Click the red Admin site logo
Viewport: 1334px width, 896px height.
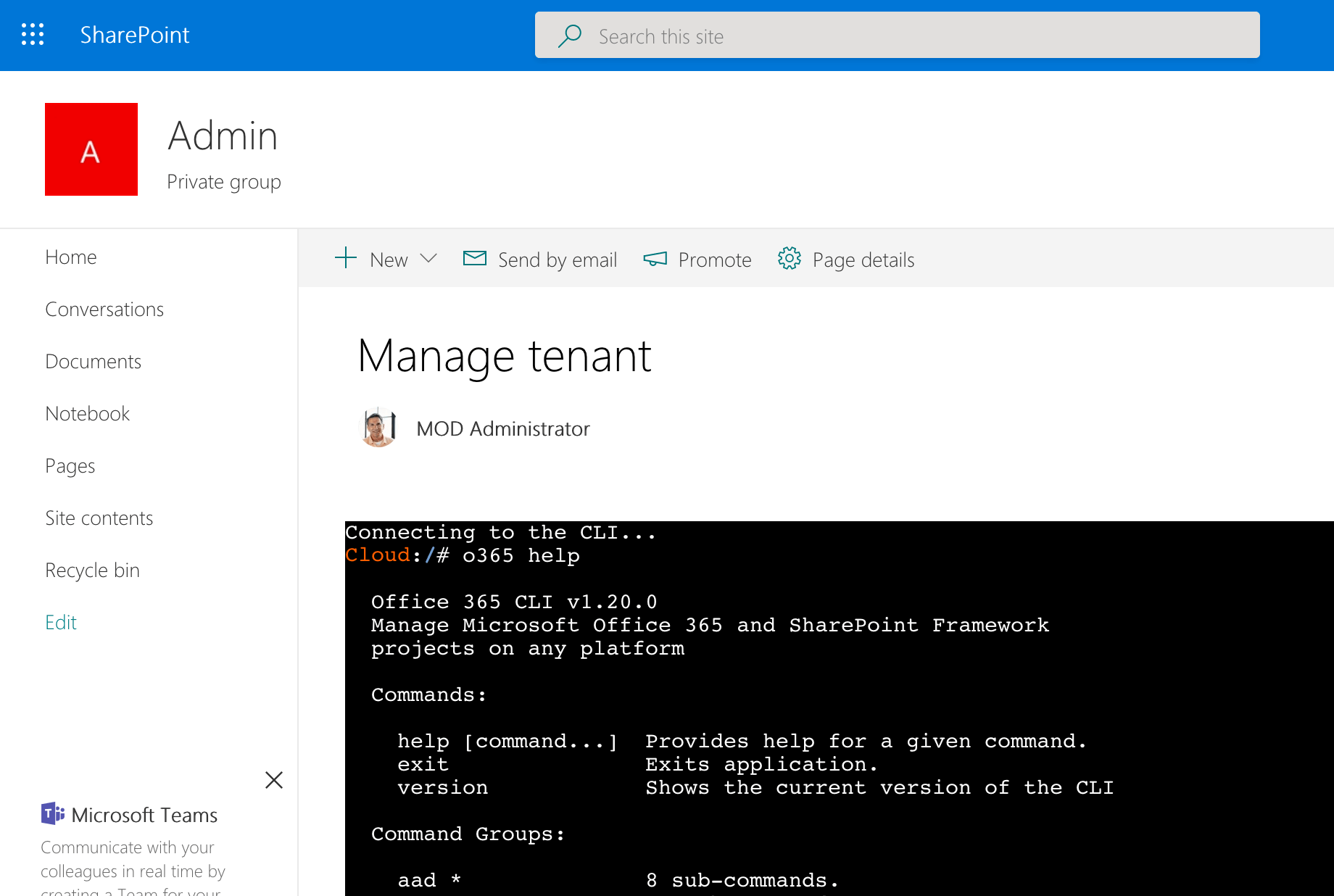pos(91,149)
